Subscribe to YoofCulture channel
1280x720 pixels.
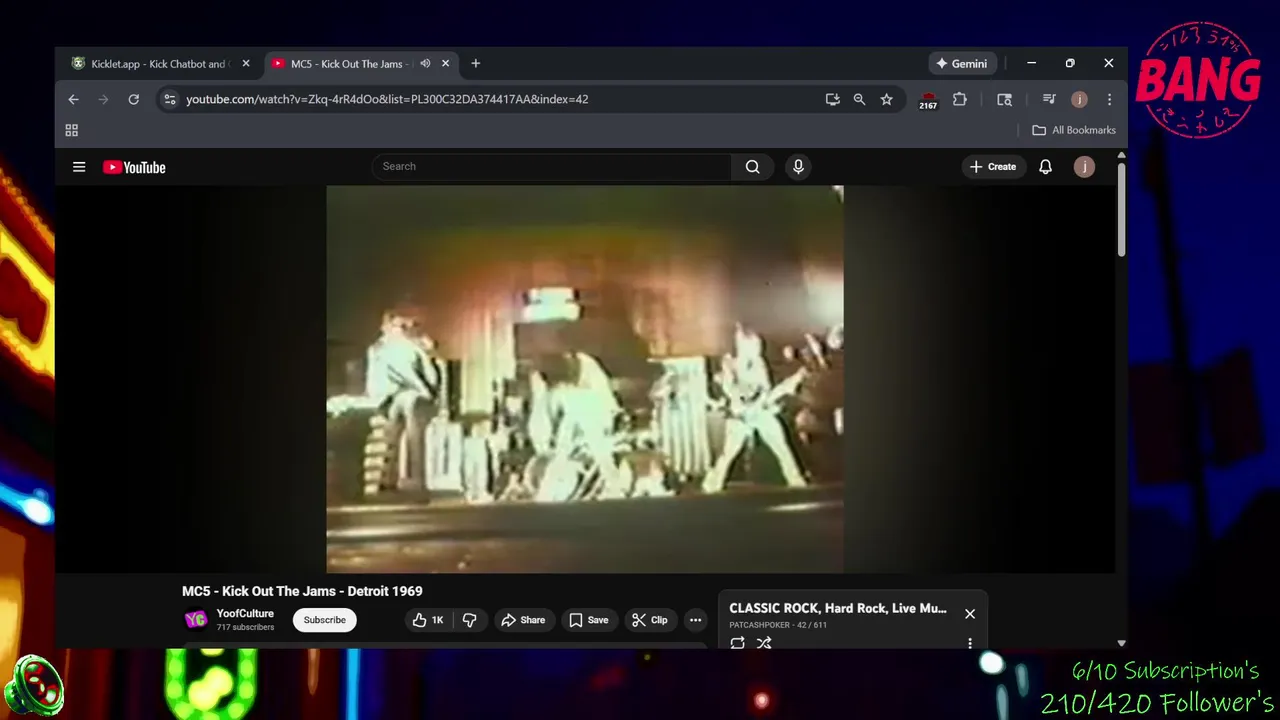click(325, 620)
